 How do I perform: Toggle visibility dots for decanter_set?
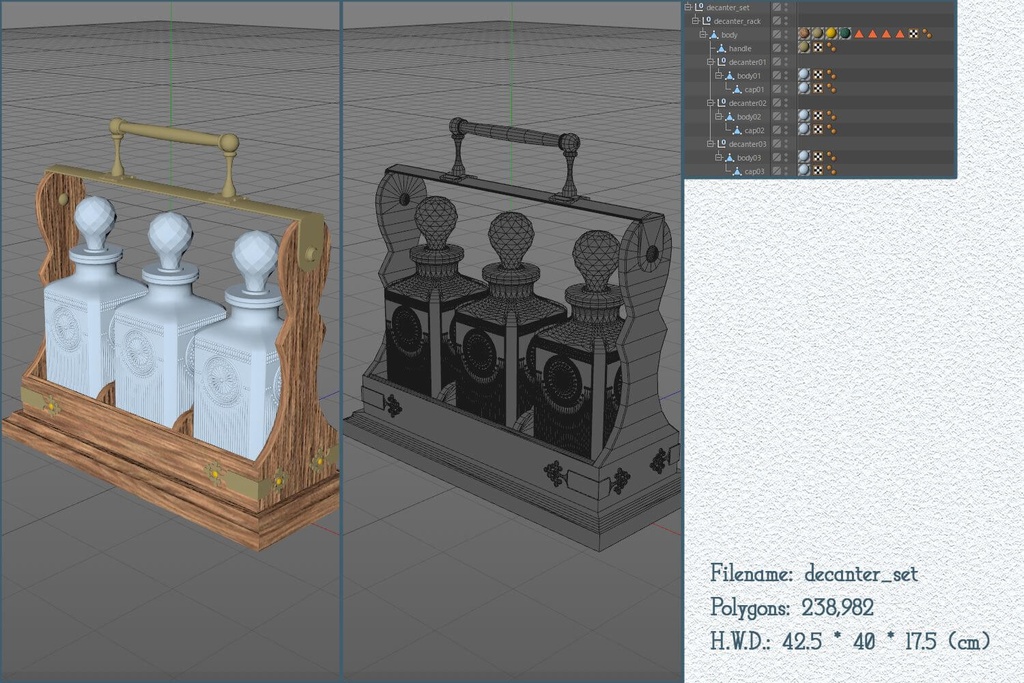click(786, 7)
